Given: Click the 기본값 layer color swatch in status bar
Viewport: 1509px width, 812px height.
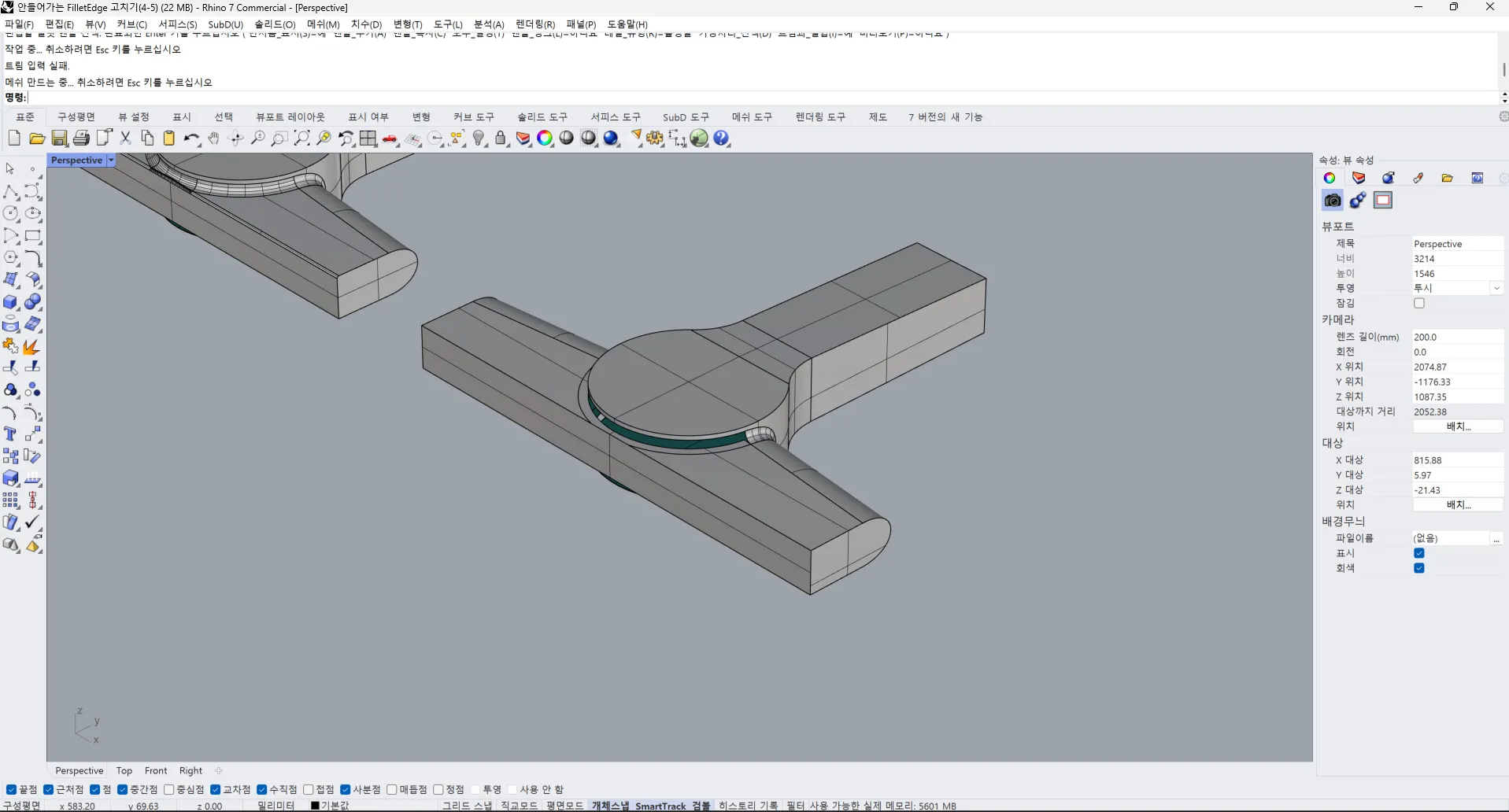Looking at the screenshot, I should [x=315, y=806].
